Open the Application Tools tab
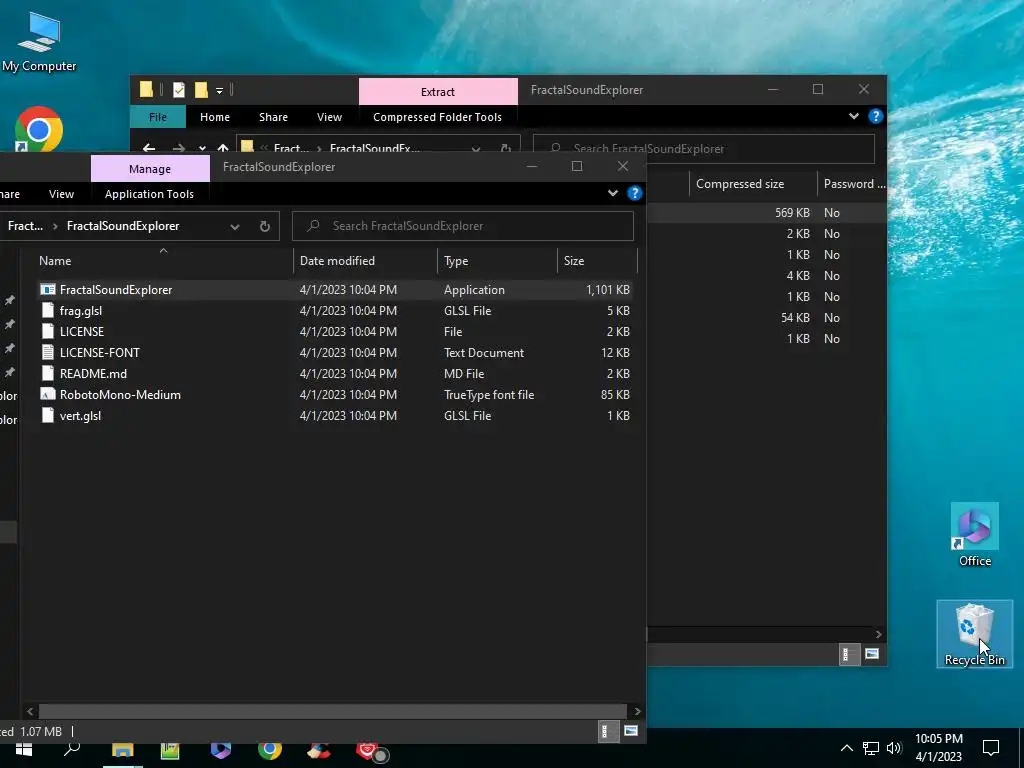1024x768 pixels. click(149, 194)
